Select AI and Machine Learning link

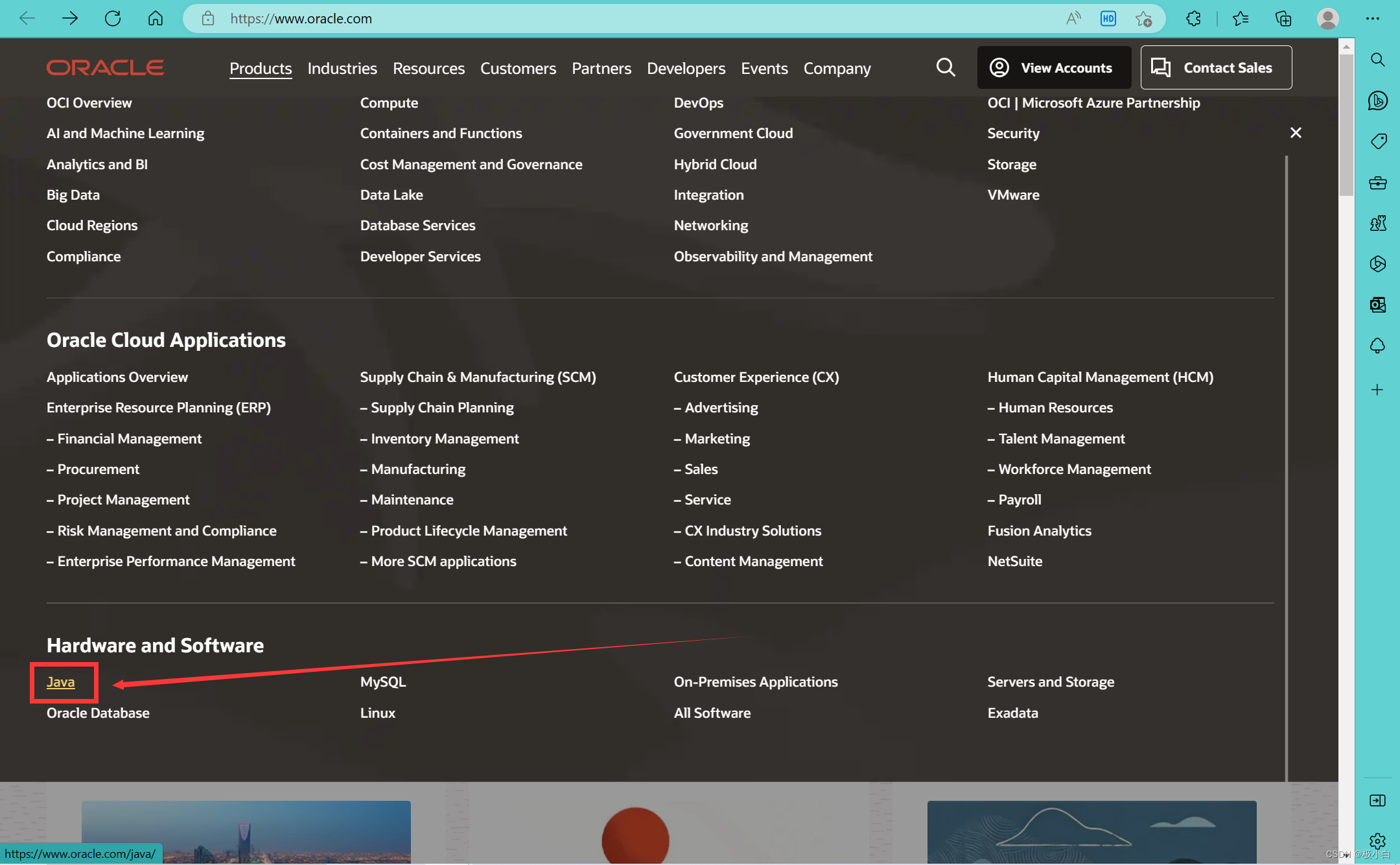pos(125,133)
